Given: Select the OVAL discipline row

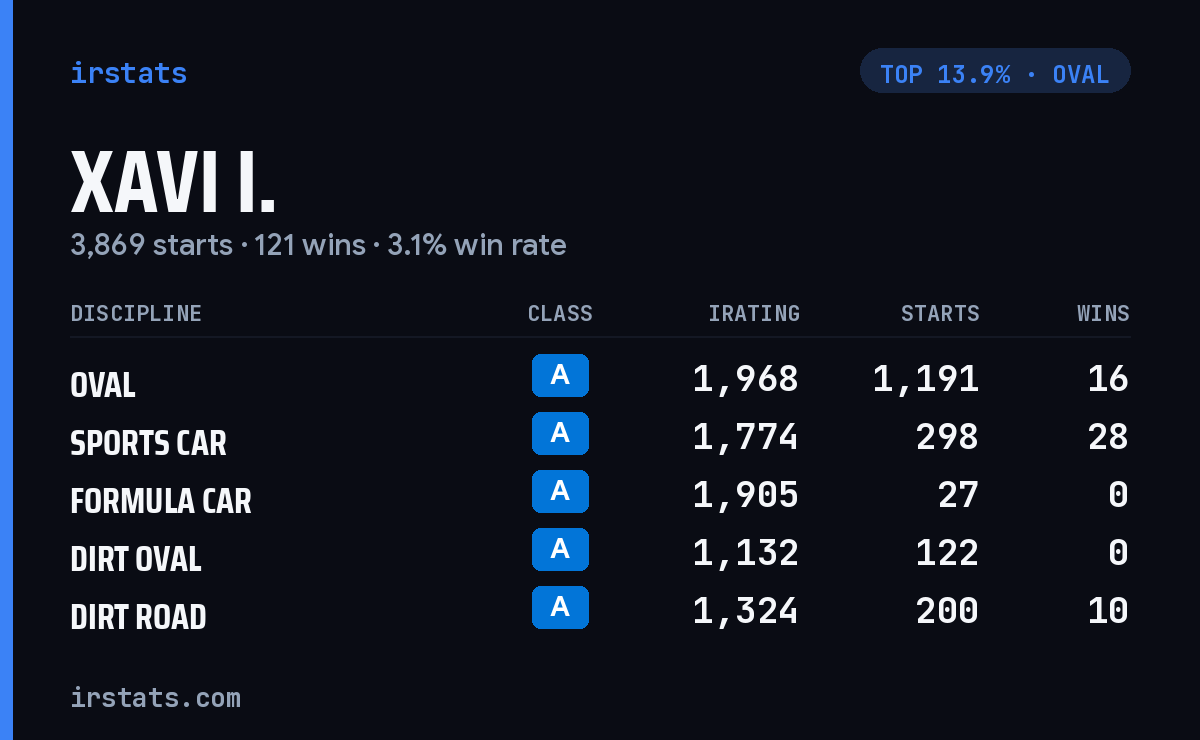Looking at the screenshot, I should [600, 379].
